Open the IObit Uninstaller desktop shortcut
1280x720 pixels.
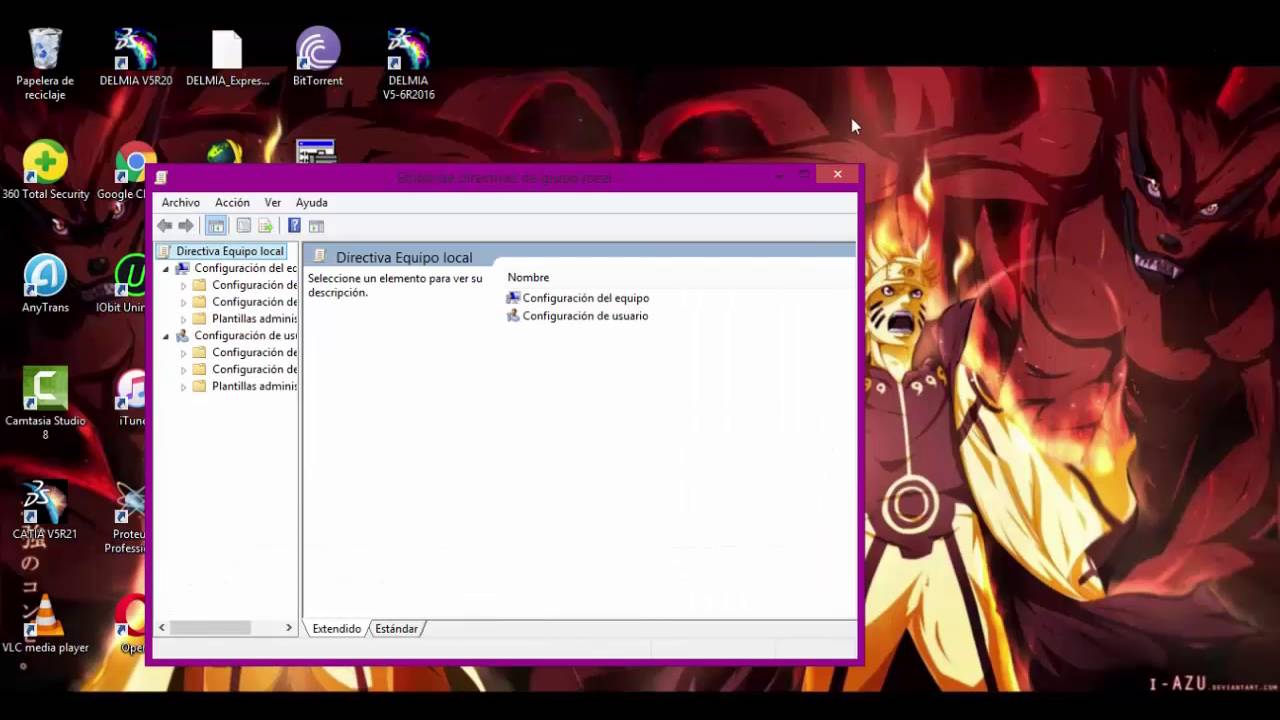(130, 284)
